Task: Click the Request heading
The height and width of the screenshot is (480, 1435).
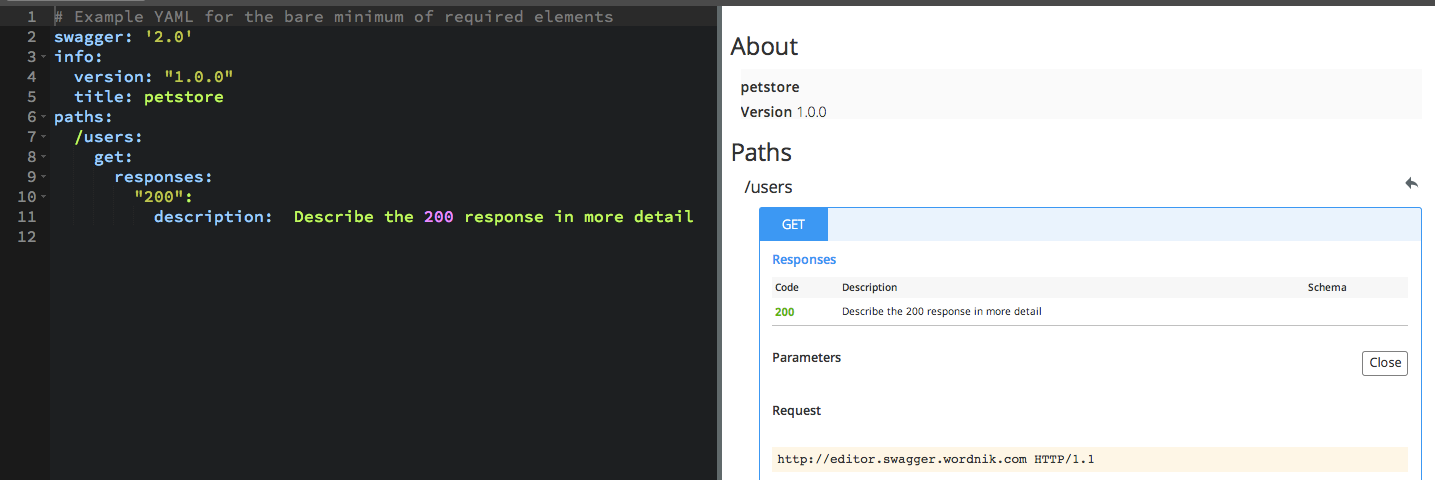Action: click(x=796, y=410)
